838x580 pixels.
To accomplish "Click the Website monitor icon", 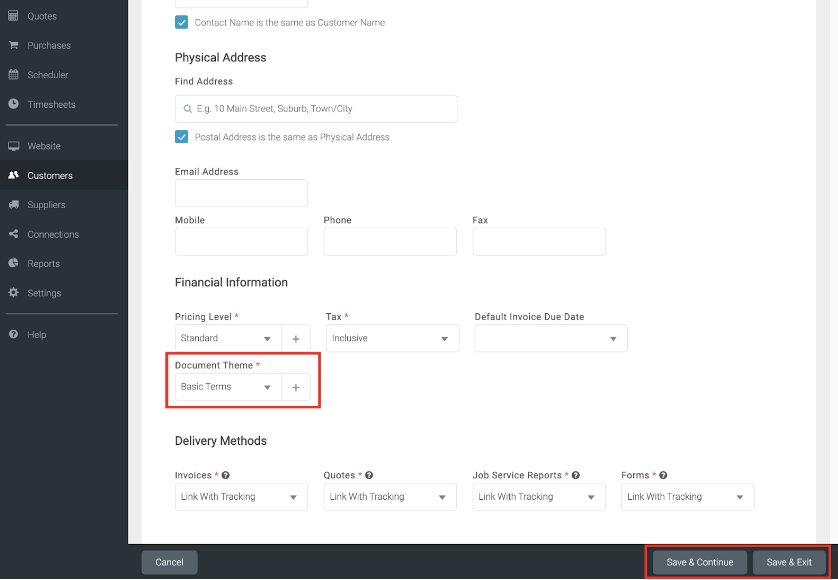I will [13, 146].
